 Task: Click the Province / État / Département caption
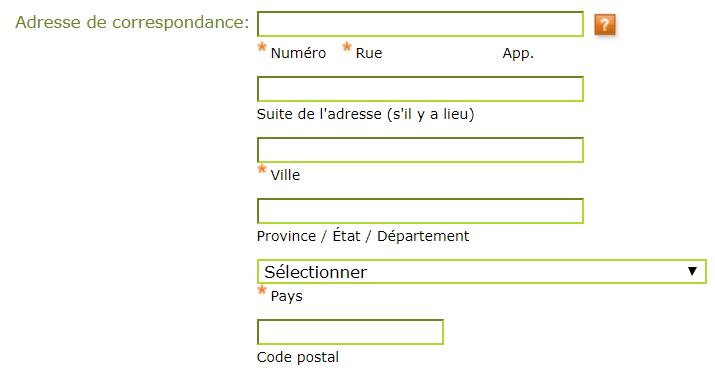363,236
